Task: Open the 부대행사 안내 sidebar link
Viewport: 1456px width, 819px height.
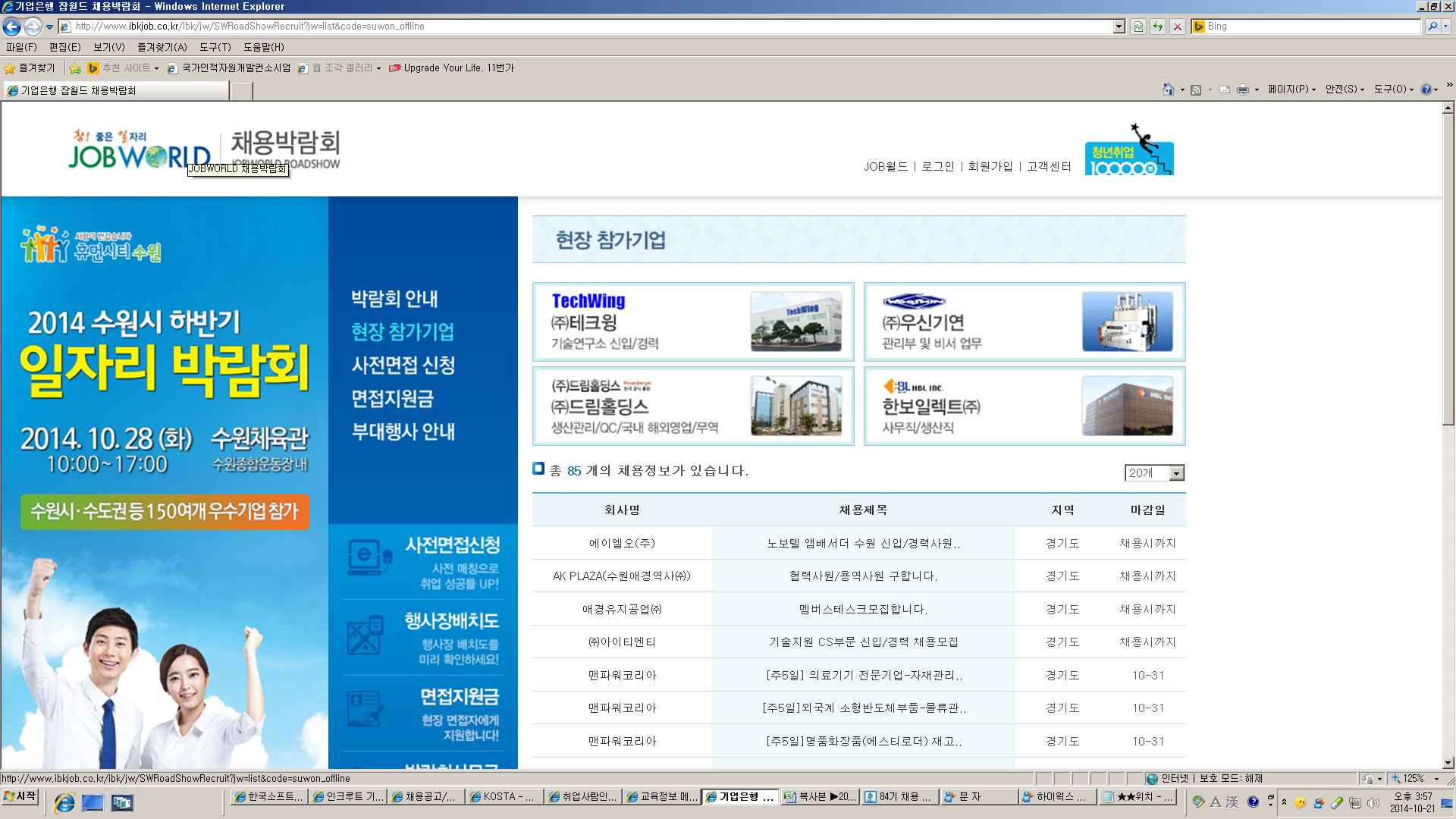Action: click(x=403, y=432)
